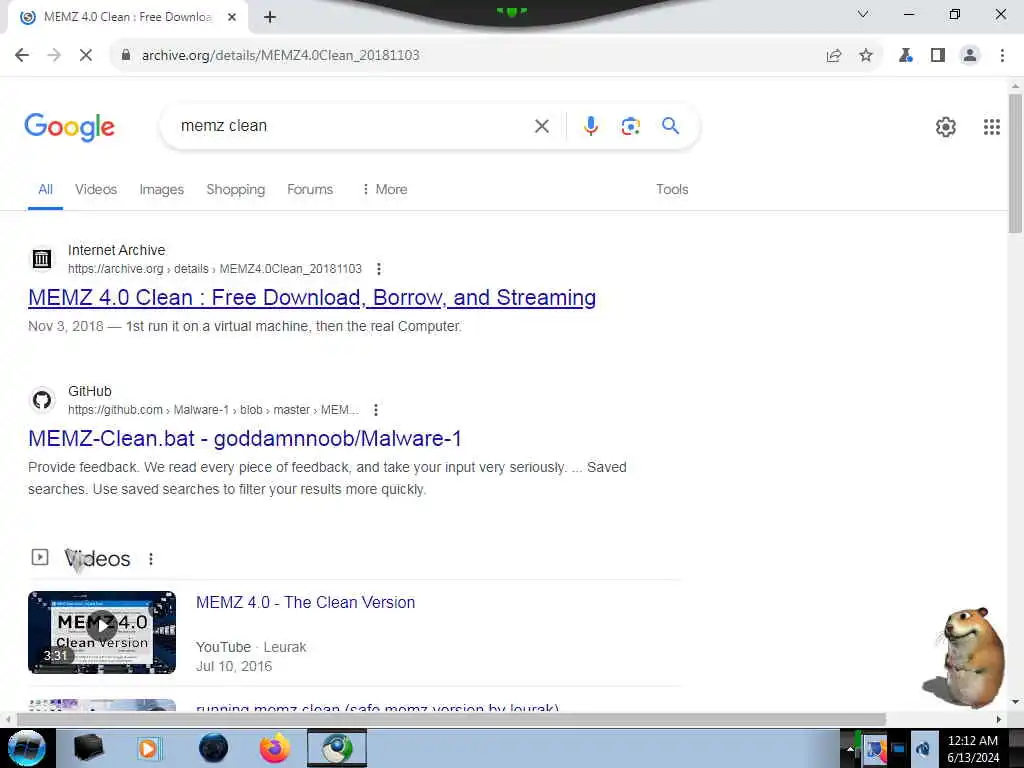Viewport: 1024px width, 768px height.
Task: Open tab search chevron
Action: pyautogui.click(x=863, y=14)
